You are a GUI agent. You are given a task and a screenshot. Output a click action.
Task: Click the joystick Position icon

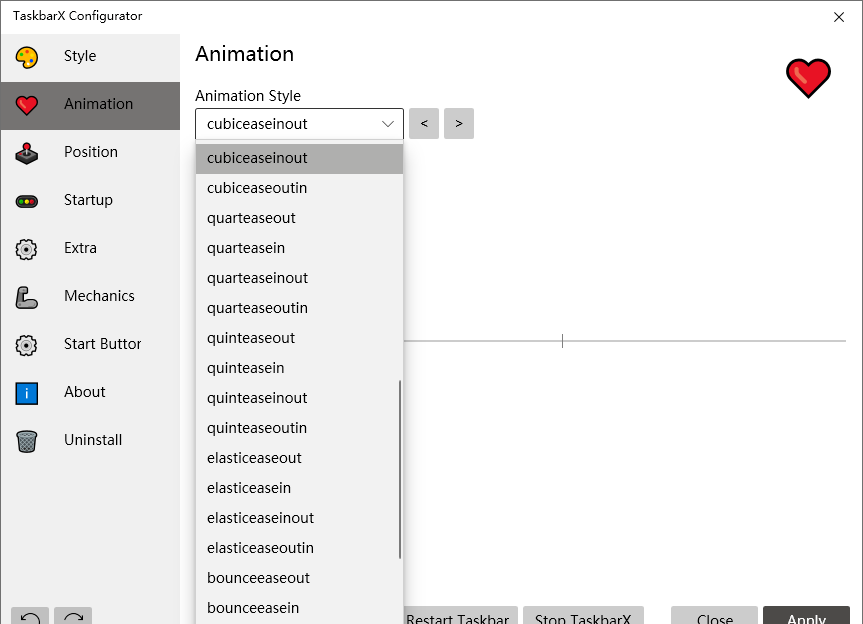[26, 153]
